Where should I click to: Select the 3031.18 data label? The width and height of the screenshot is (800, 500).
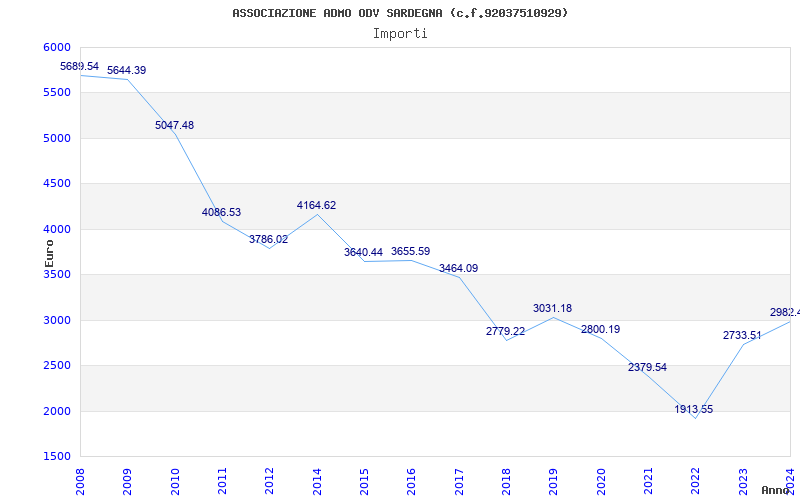tap(552, 308)
